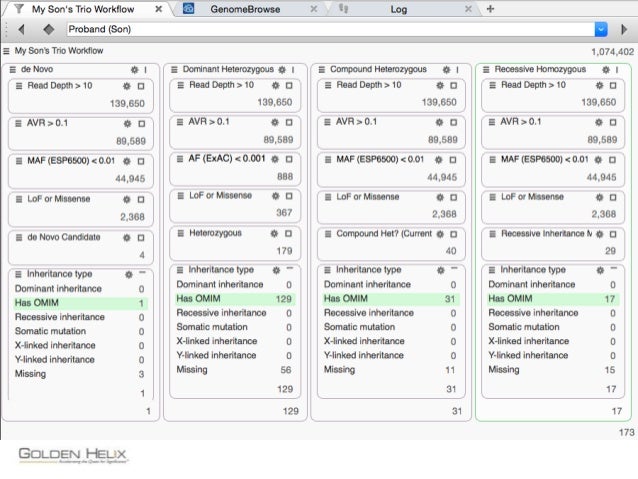Click the diamond icon in sample toolbar
The width and height of the screenshot is (638, 479).
pos(49,29)
